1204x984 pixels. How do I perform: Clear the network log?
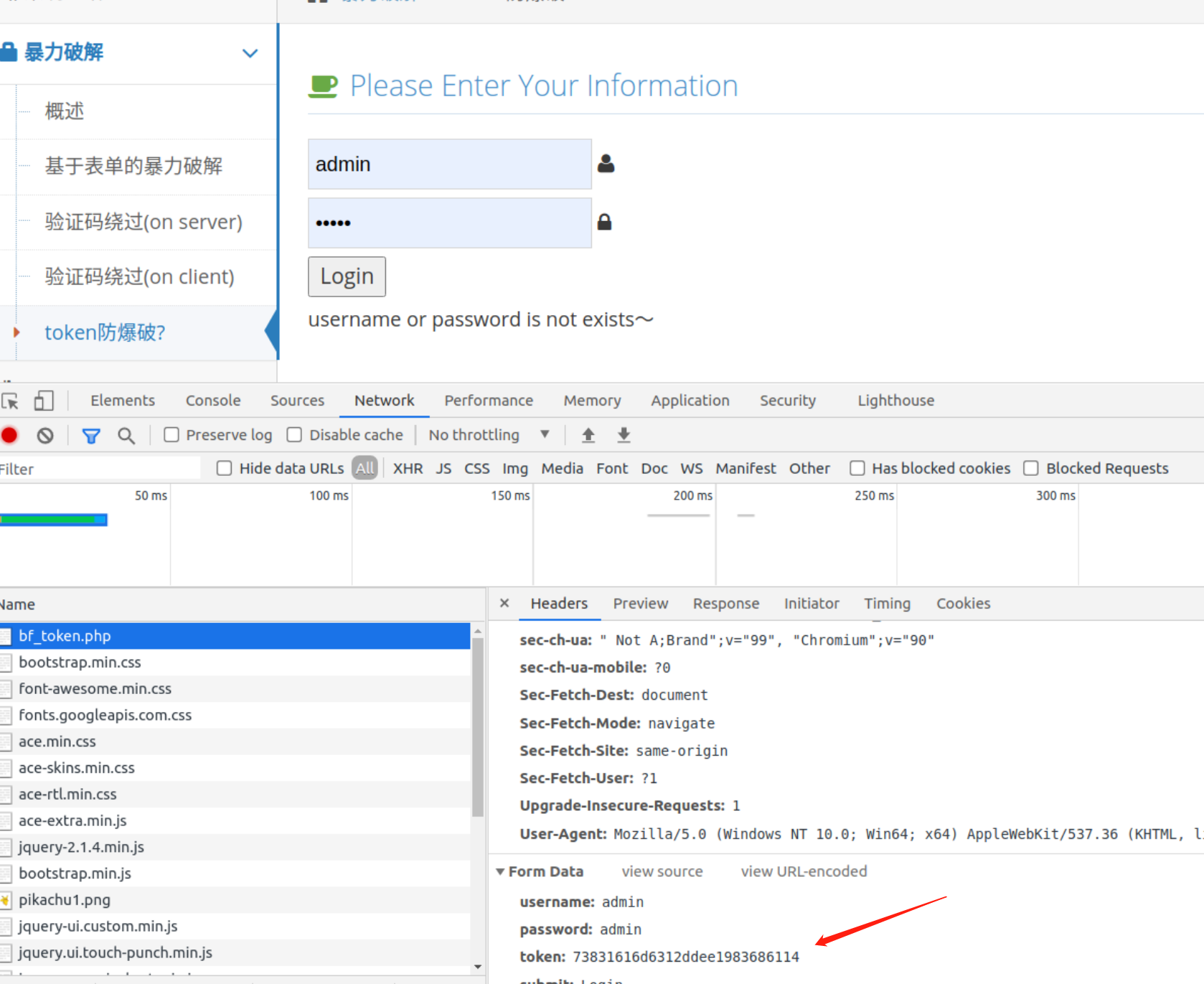coord(45,435)
